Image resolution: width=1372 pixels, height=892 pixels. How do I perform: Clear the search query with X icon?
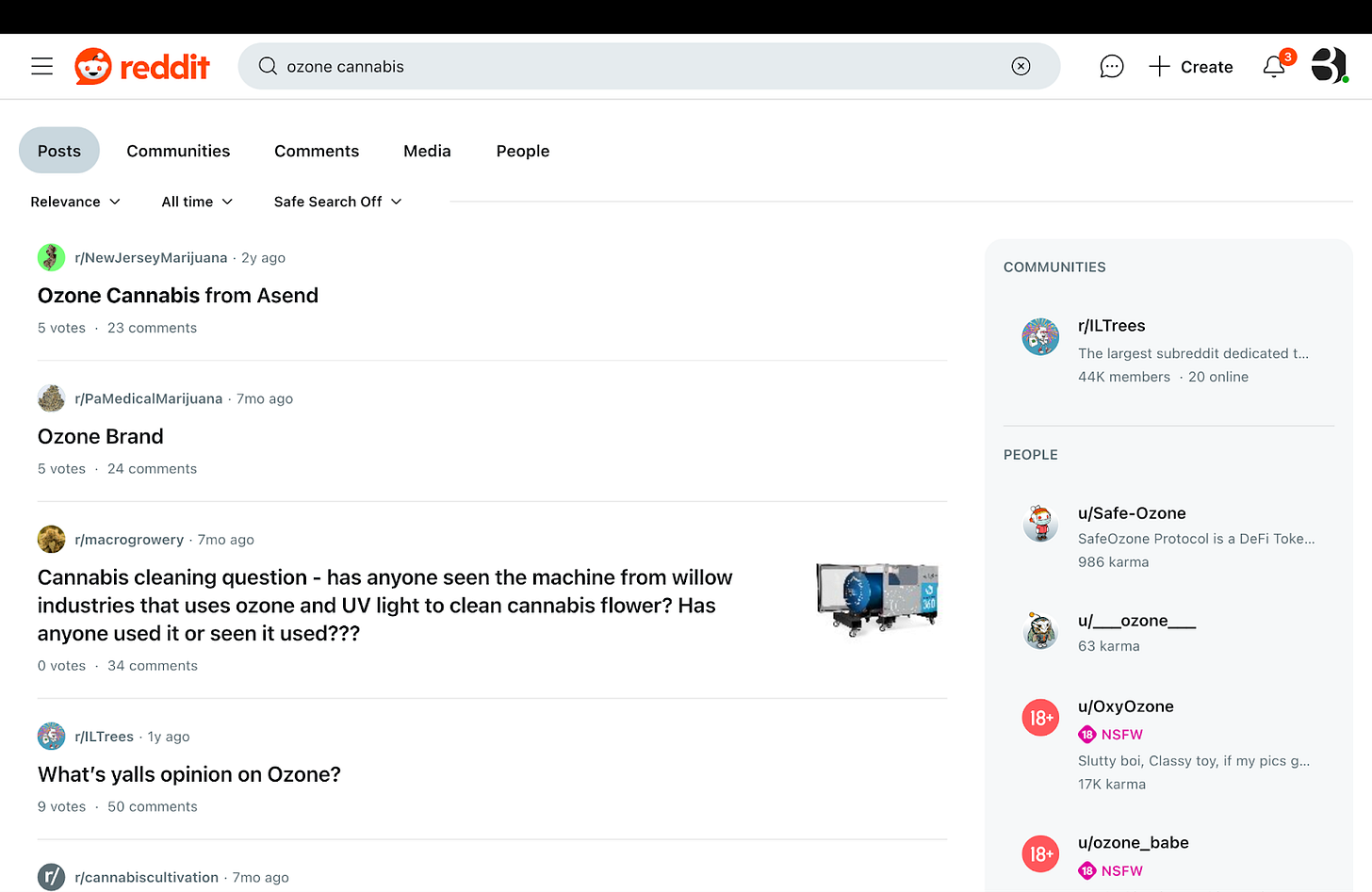[x=1021, y=66]
